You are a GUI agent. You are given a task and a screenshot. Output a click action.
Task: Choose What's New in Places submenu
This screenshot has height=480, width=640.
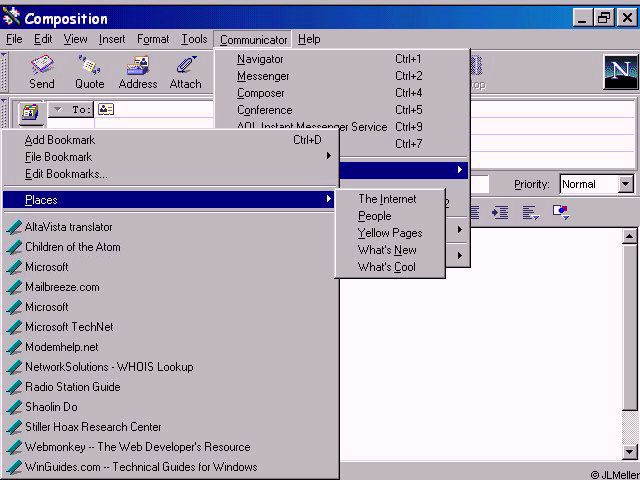390,250
